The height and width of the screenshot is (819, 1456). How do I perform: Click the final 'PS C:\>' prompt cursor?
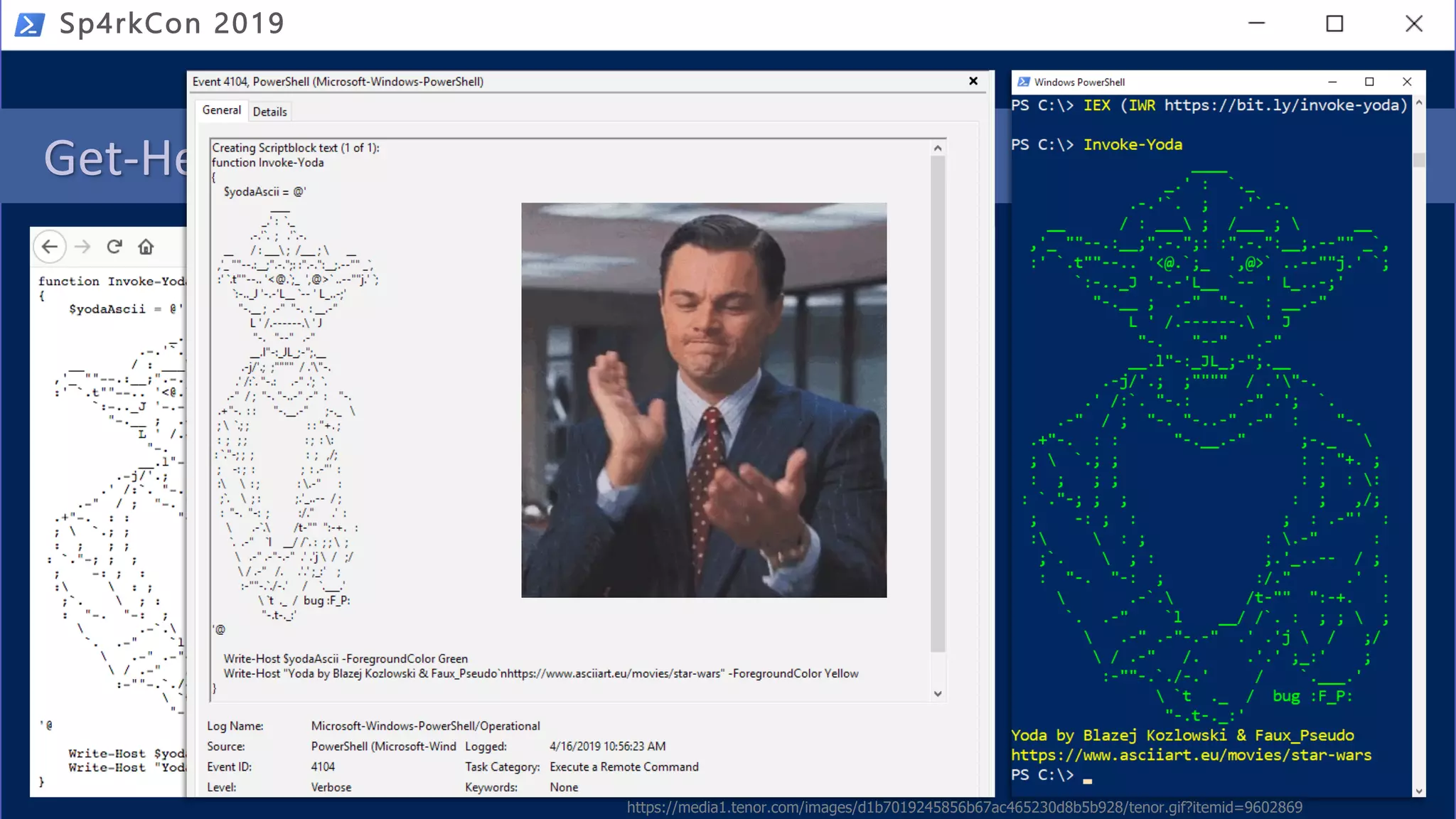[x=1087, y=781]
